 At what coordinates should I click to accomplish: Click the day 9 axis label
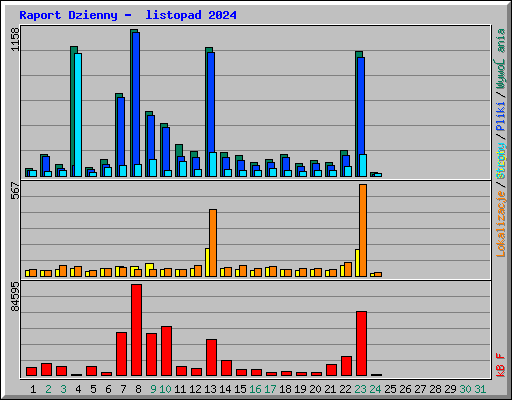point(153,389)
